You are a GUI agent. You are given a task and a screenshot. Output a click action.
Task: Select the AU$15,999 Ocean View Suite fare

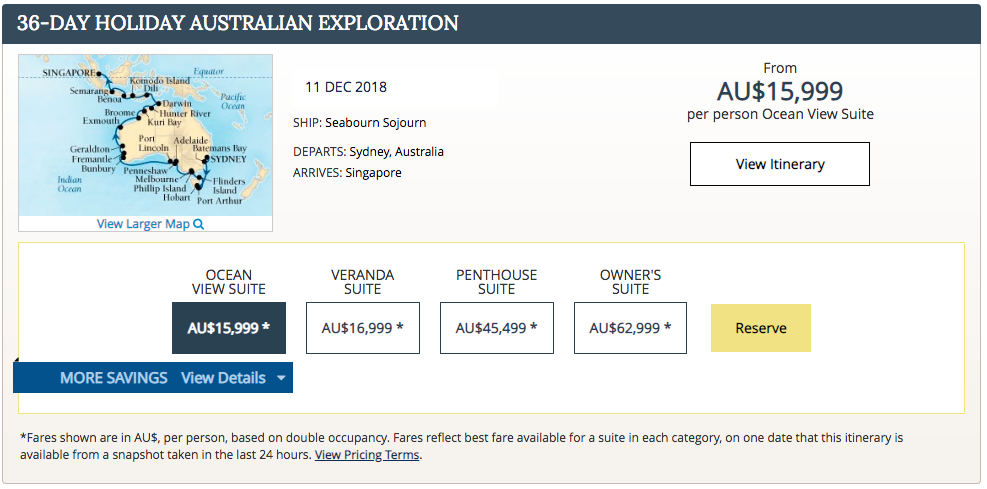click(229, 328)
